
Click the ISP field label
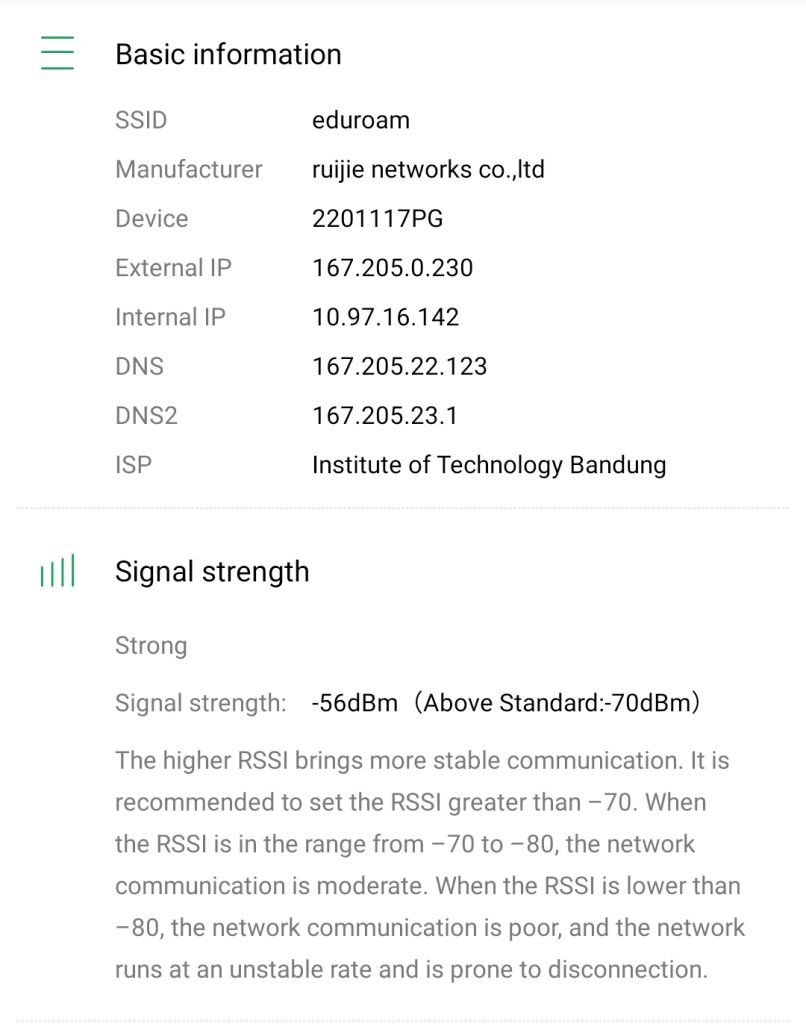click(133, 465)
